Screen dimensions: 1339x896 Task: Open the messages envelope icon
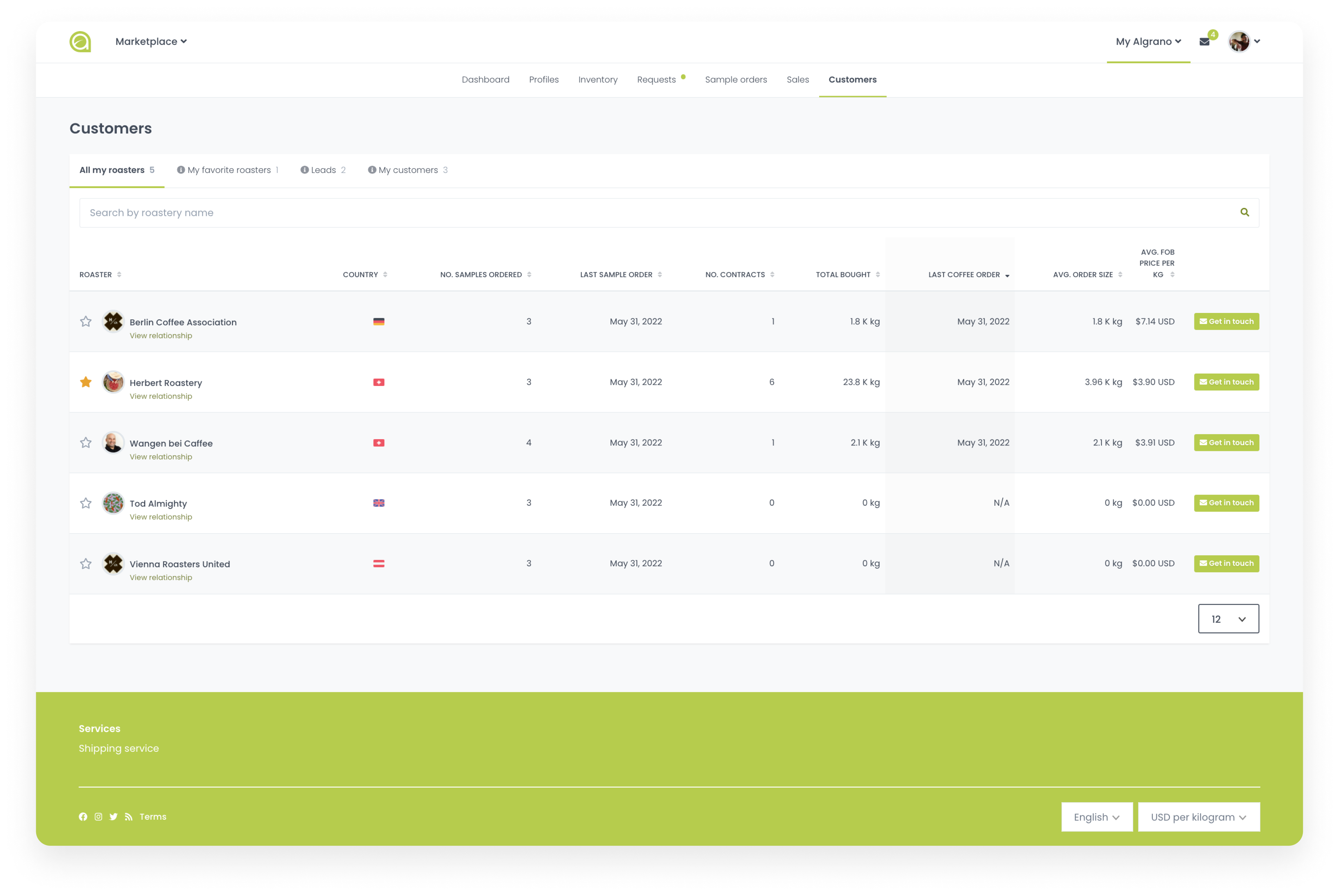pos(1204,42)
